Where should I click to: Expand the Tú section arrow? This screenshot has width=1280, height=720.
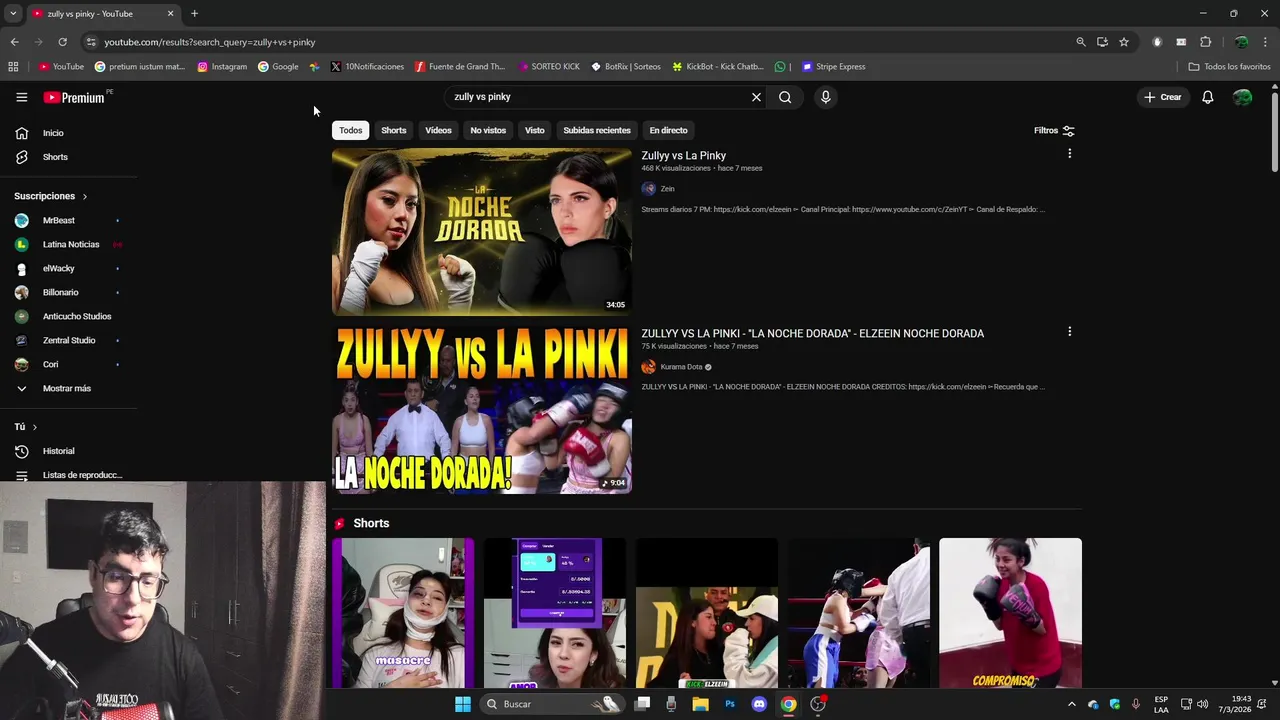[35, 427]
